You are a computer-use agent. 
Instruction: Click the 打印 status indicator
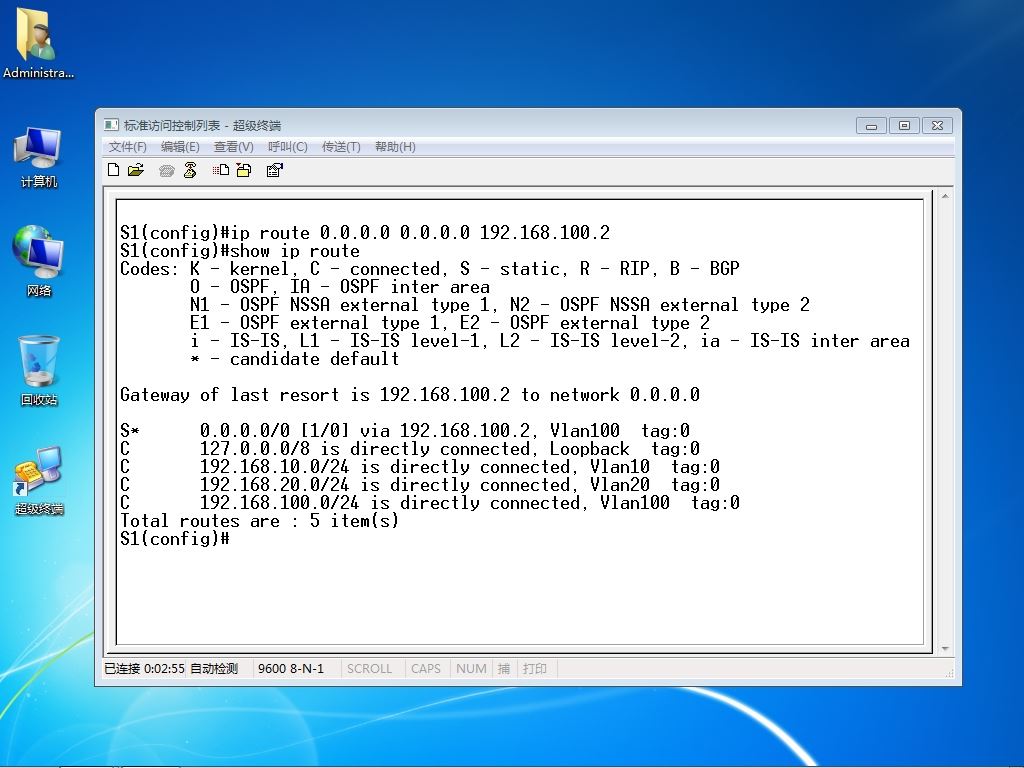coord(535,669)
